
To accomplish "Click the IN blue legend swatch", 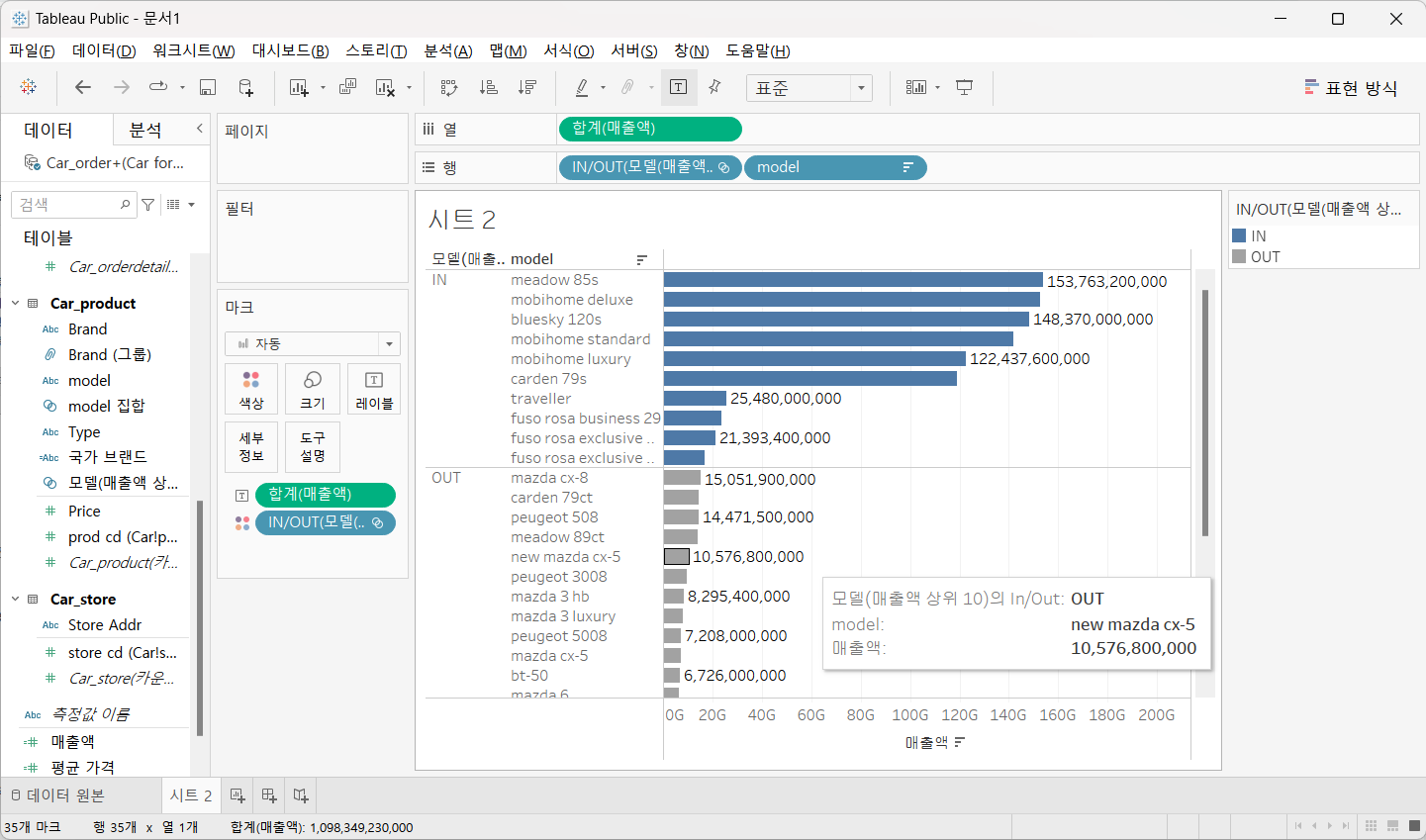I will [x=1239, y=235].
